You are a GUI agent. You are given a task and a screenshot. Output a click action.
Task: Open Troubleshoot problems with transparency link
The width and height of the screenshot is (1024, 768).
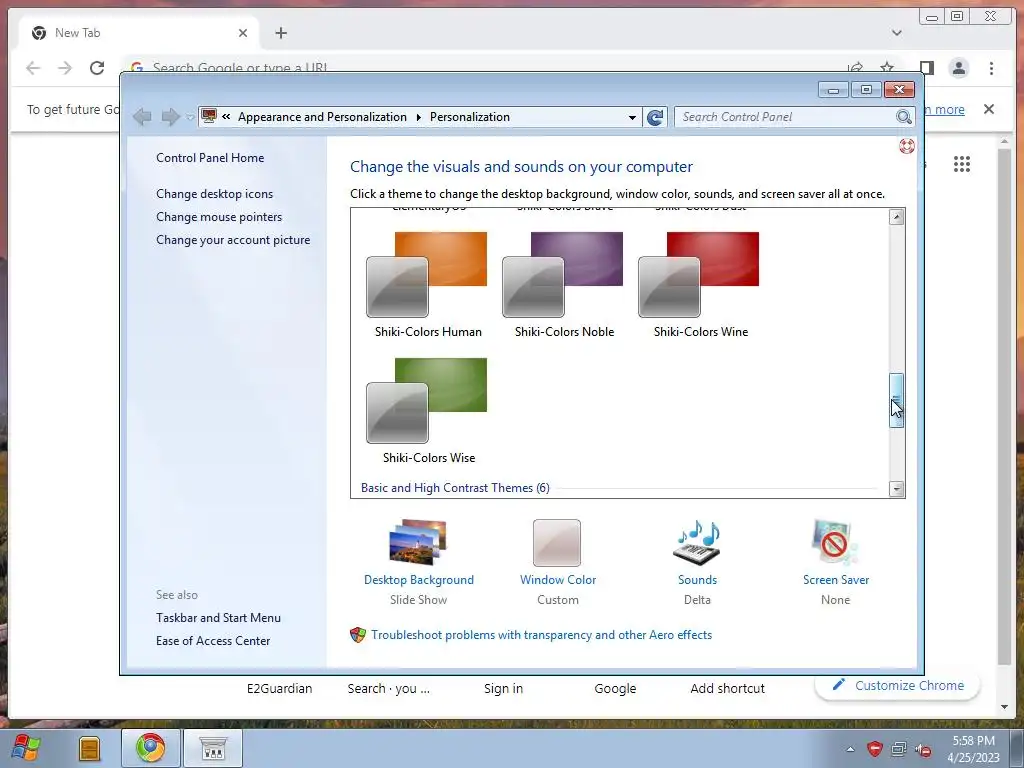pyautogui.click(x=541, y=635)
